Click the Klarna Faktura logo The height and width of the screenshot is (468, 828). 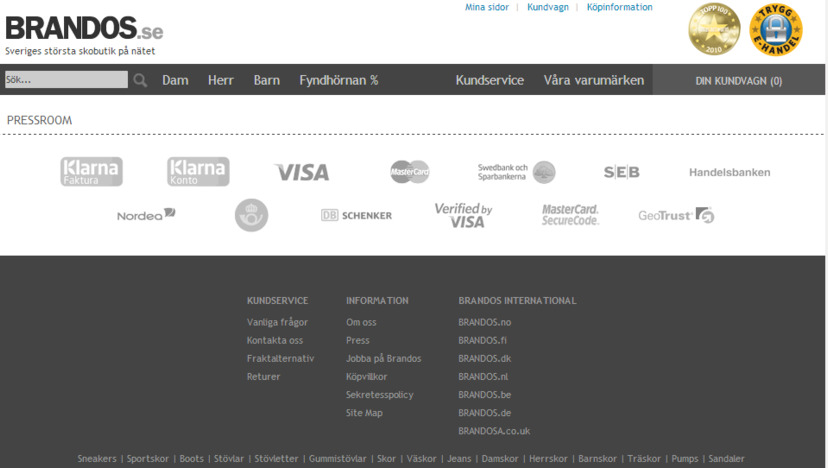point(91,172)
